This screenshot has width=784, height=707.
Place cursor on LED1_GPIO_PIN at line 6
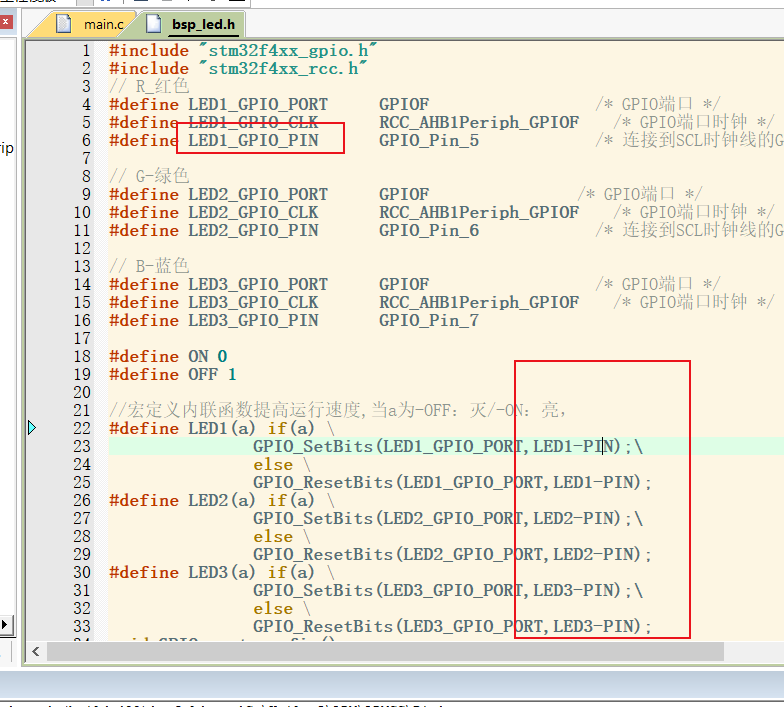pyautogui.click(x=253, y=141)
